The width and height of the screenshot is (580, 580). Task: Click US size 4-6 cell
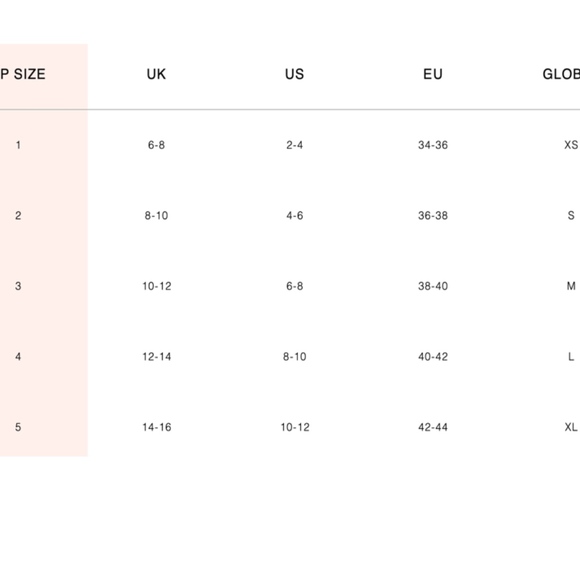pyautogui.click(x=294, y=215)
